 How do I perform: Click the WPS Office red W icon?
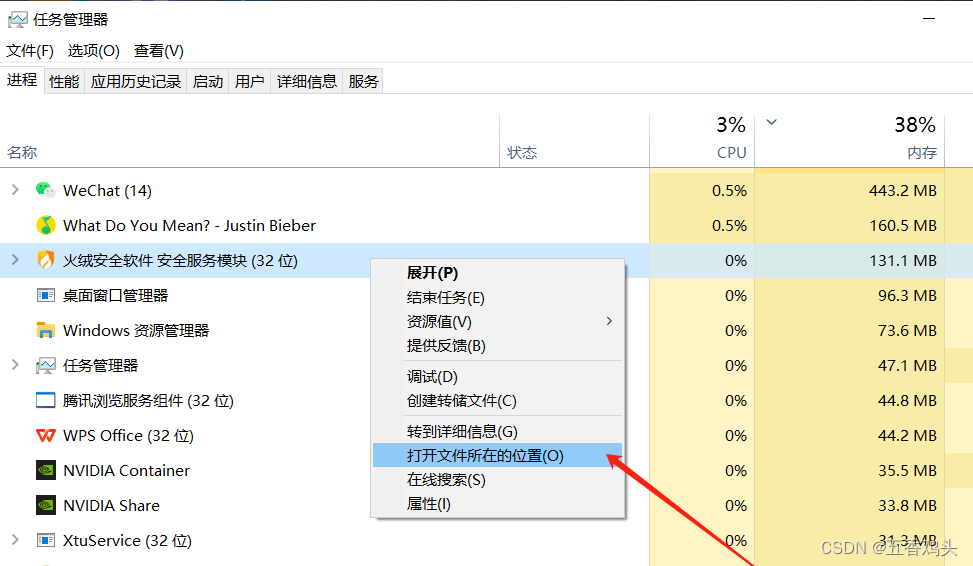tap(45, 436)
